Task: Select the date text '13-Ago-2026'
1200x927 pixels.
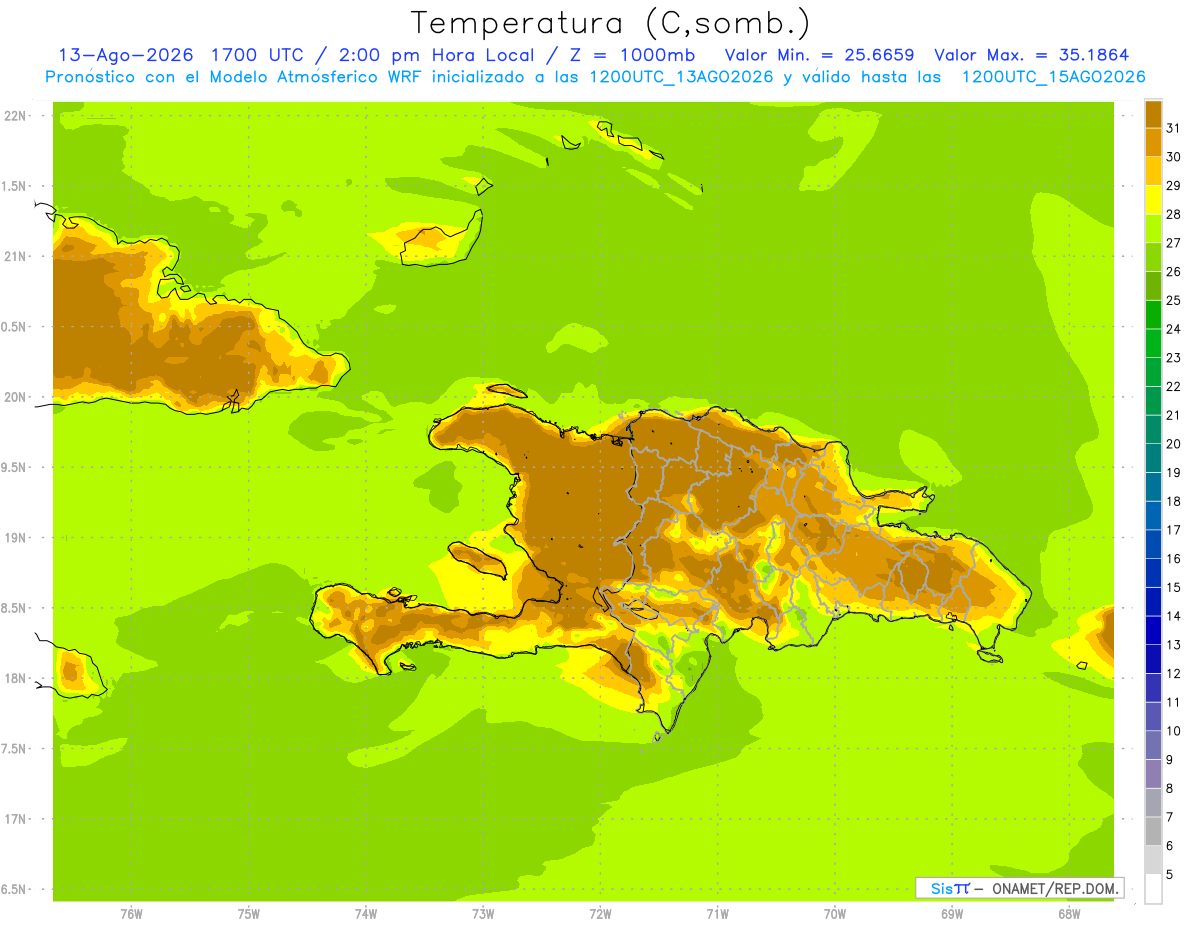Action: tap(126, 55)
